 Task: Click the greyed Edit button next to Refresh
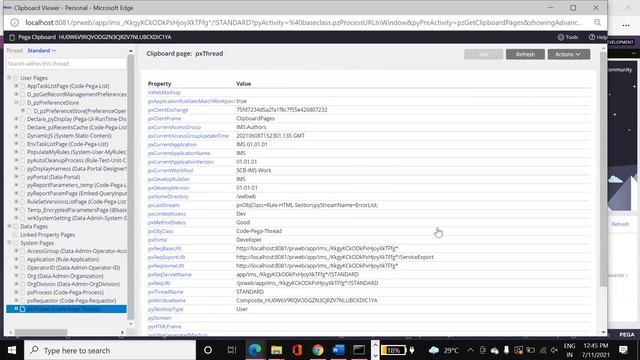coord(483,54)
